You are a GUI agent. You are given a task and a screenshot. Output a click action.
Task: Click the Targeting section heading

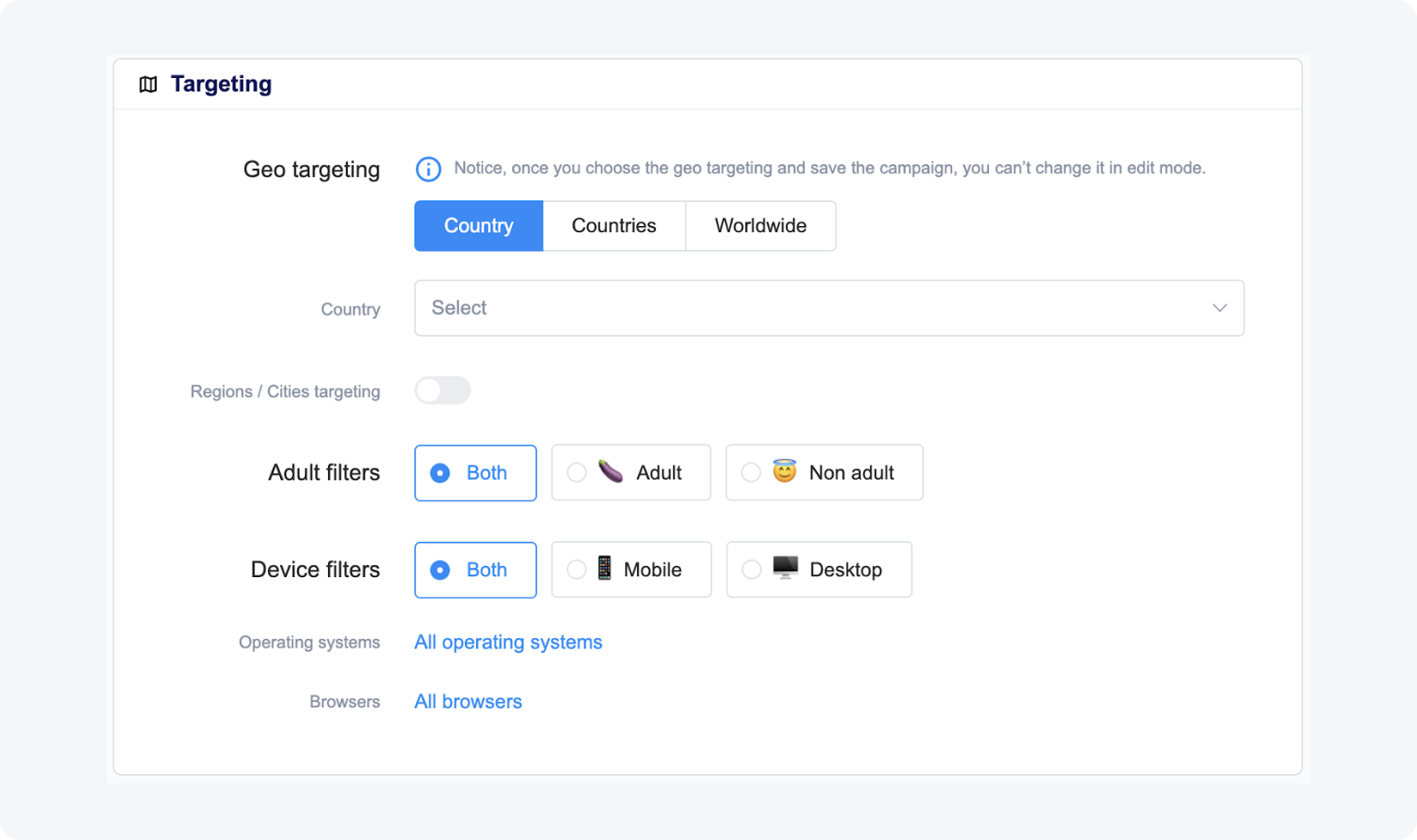221,84
